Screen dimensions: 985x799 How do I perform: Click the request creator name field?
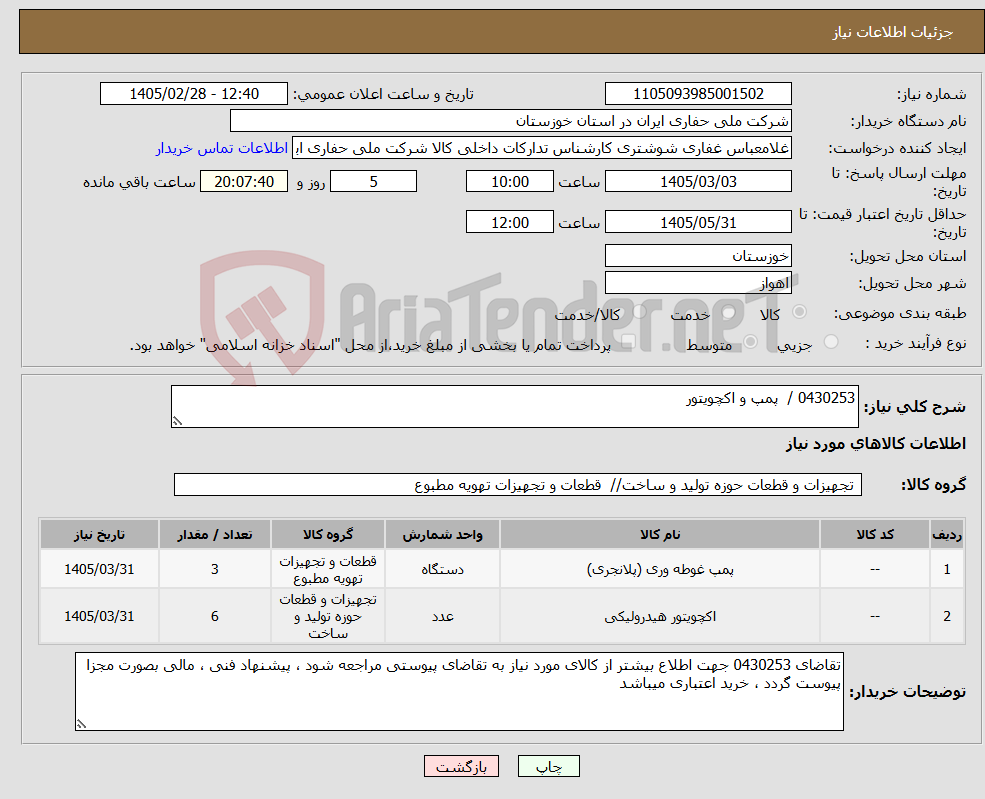tap(541, 148)
